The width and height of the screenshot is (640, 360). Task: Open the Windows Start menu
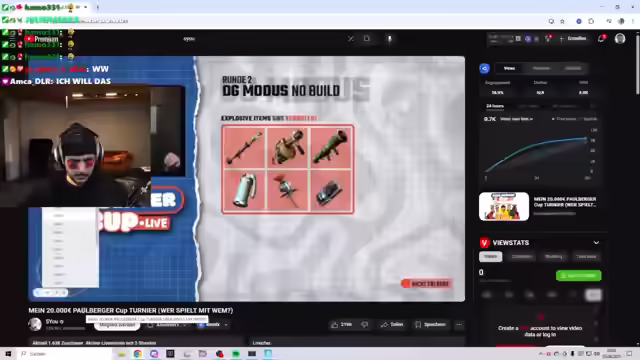point(8,353)
